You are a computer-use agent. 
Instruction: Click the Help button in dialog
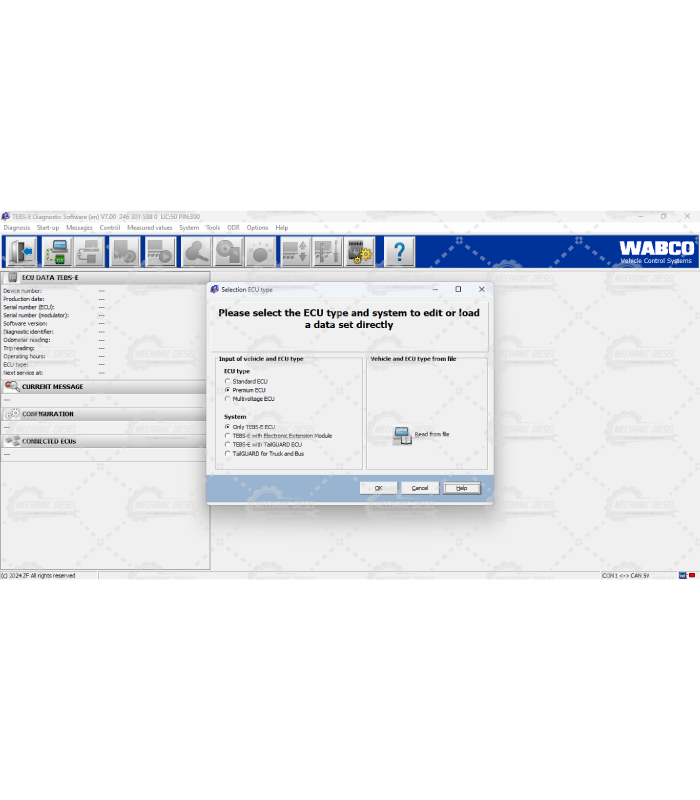pos(462,488)
